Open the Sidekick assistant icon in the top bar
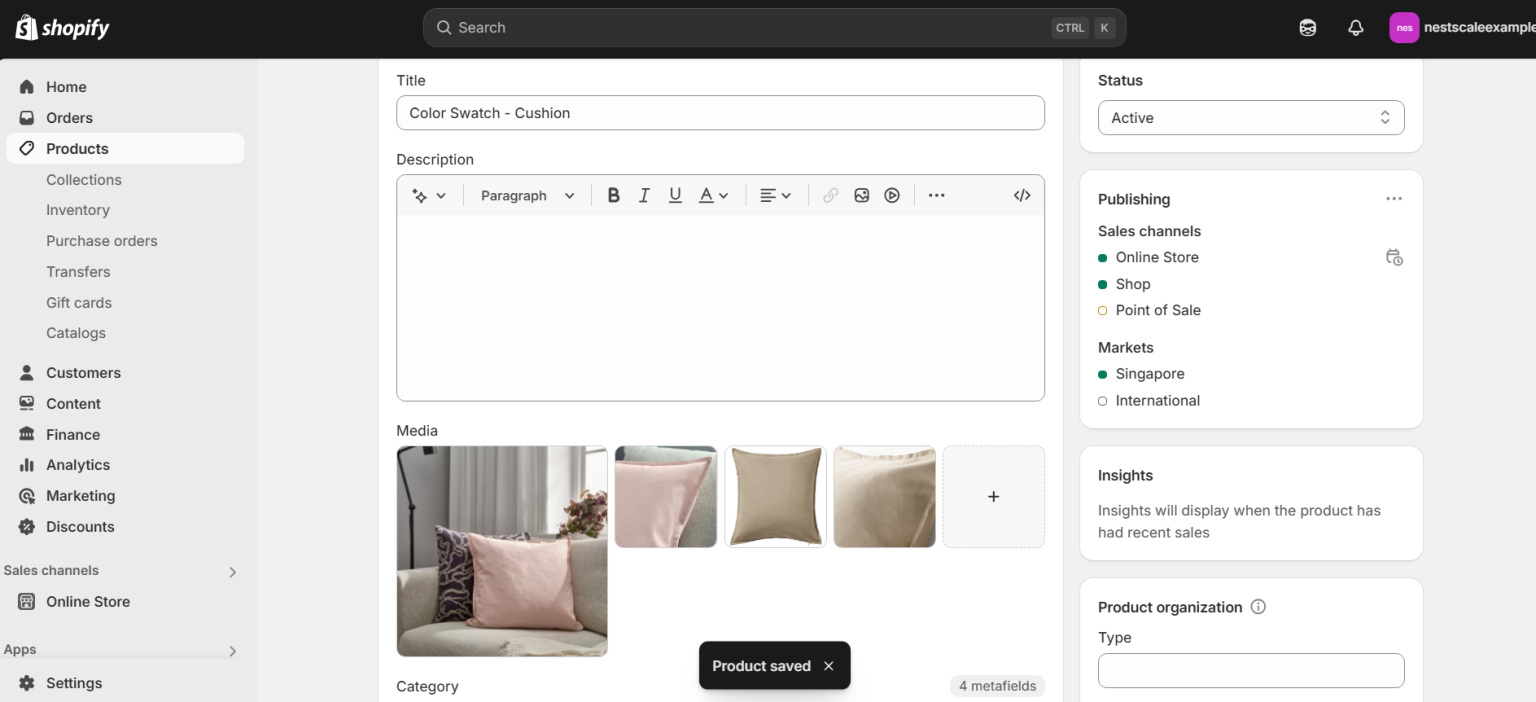The width and height of the screenshot is (1536, 702). (x=1307, y=27)
